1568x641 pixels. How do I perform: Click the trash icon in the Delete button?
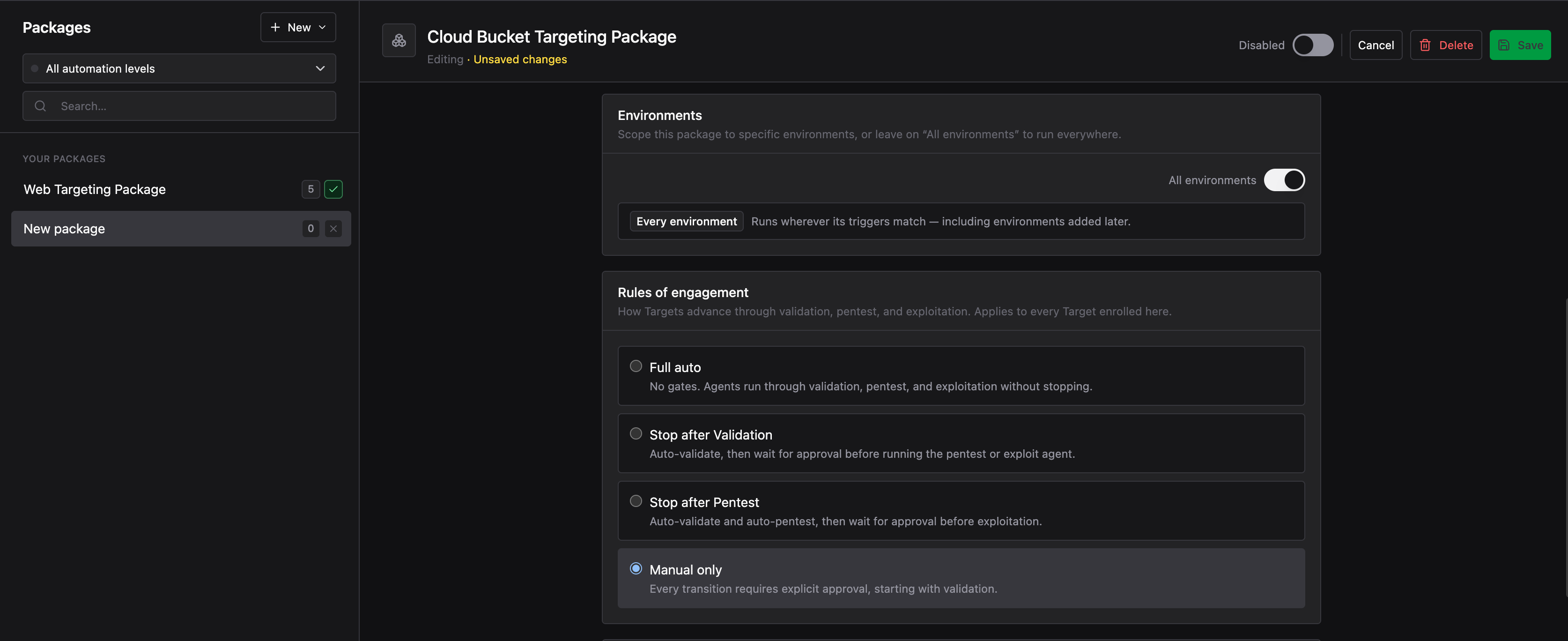(1425, 45)
